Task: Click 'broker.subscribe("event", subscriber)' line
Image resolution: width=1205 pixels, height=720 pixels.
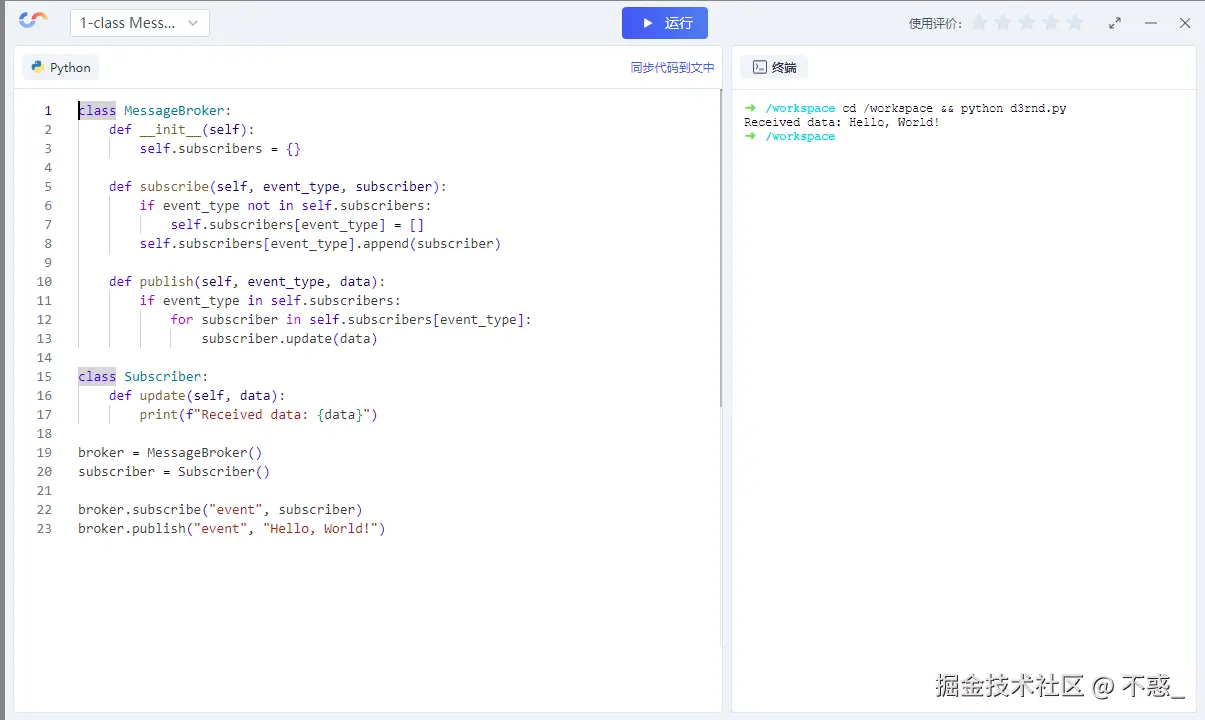Action: pos(220,510)
